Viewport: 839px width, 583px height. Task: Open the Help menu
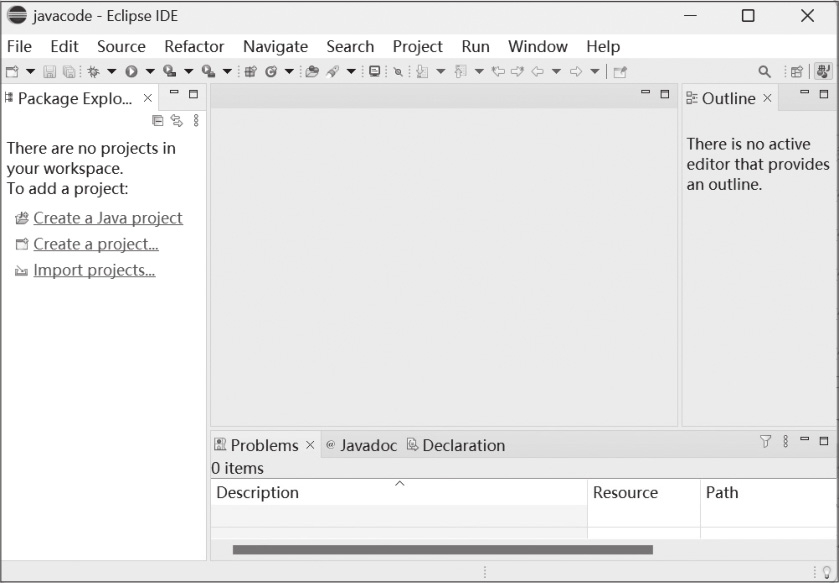[x=603, y=47]
